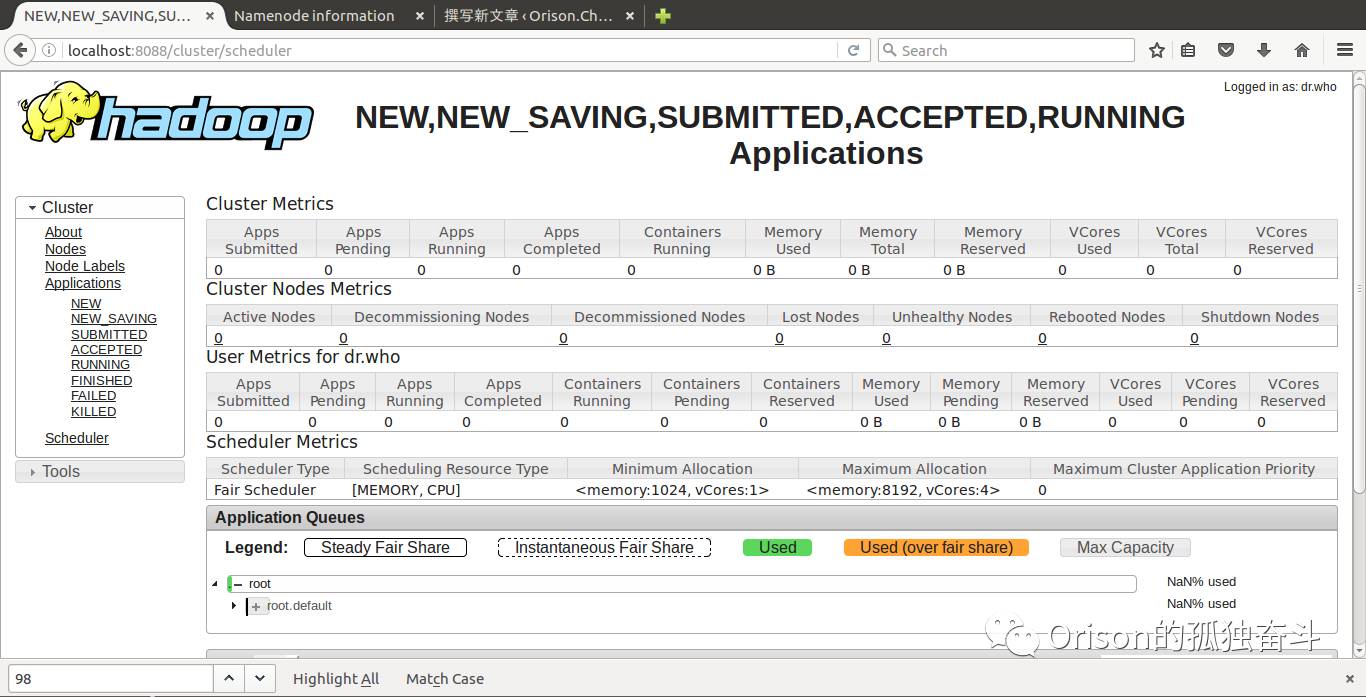1366x697 pixels.
Task: Find previous match with up arrow
Action: tap(229, 678)
